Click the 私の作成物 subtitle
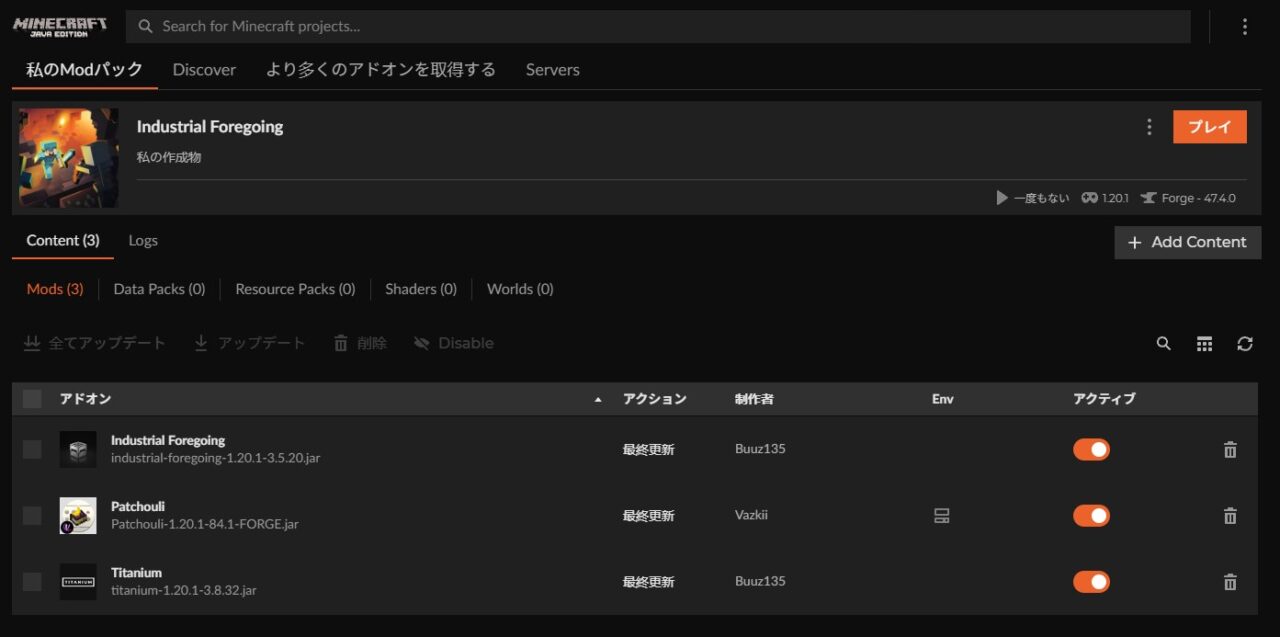 point(169,157)
